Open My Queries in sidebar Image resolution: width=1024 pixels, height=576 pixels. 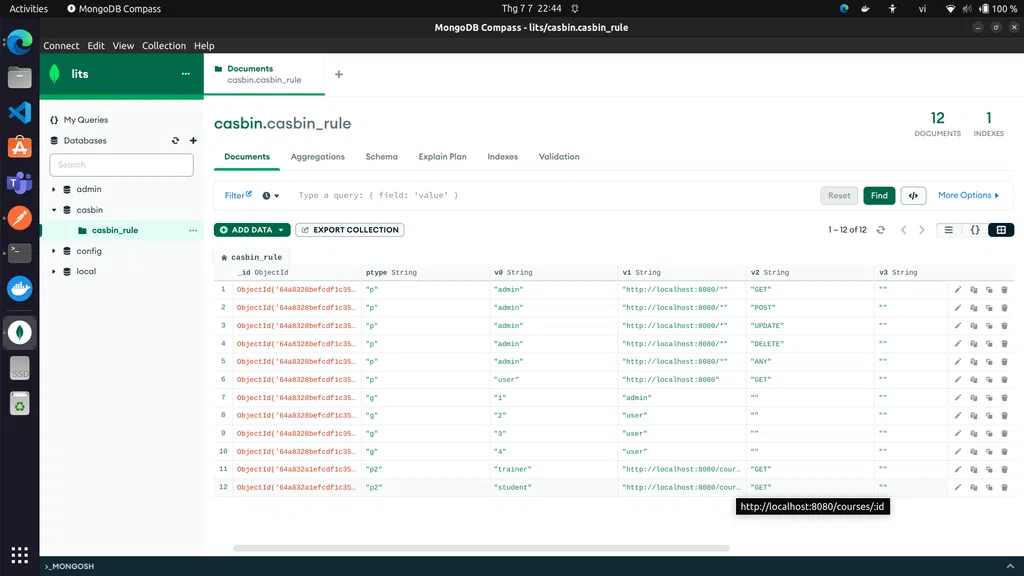86,120
